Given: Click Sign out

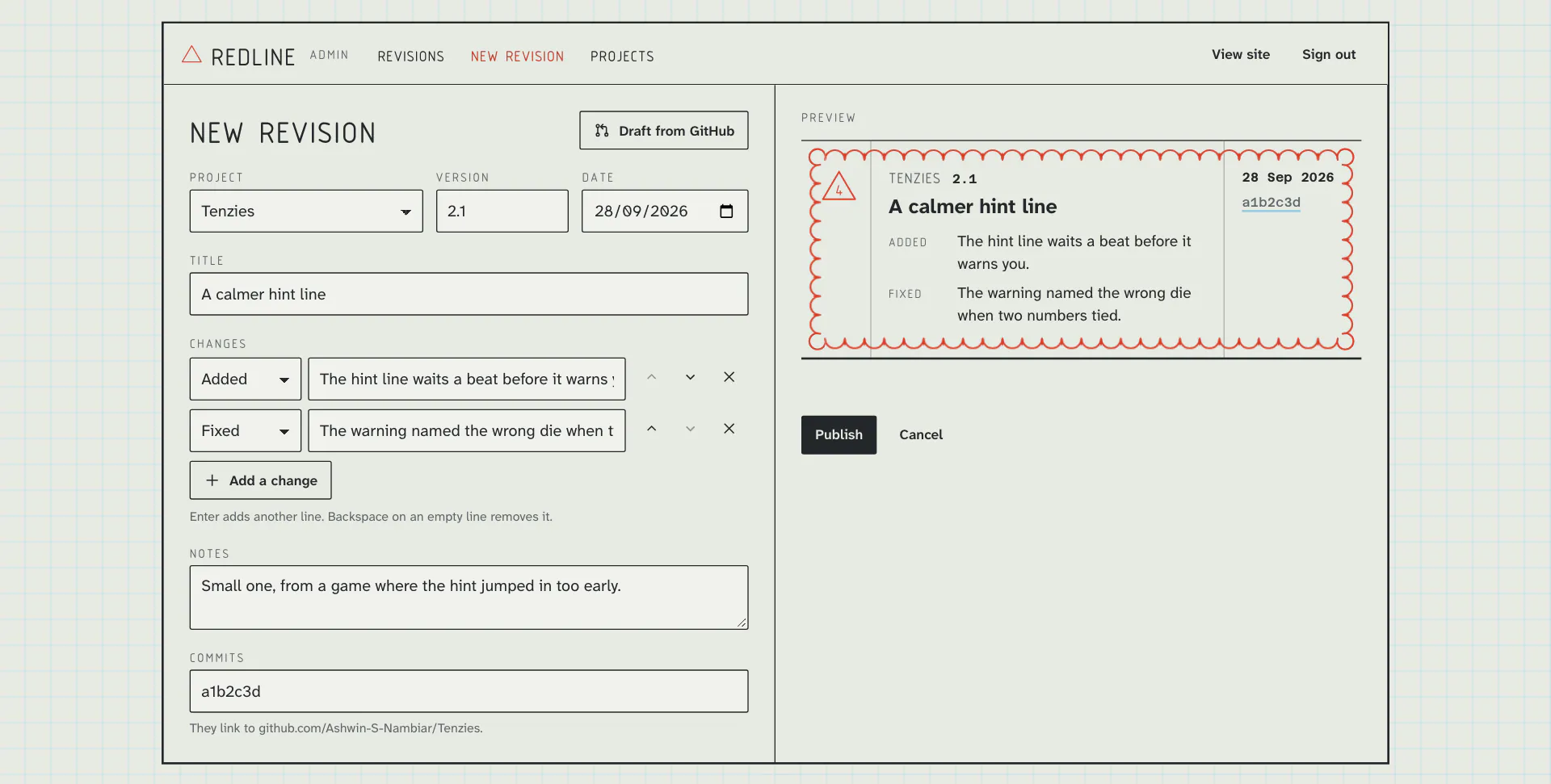Looking at the screenshot, I should point(1329,54).
